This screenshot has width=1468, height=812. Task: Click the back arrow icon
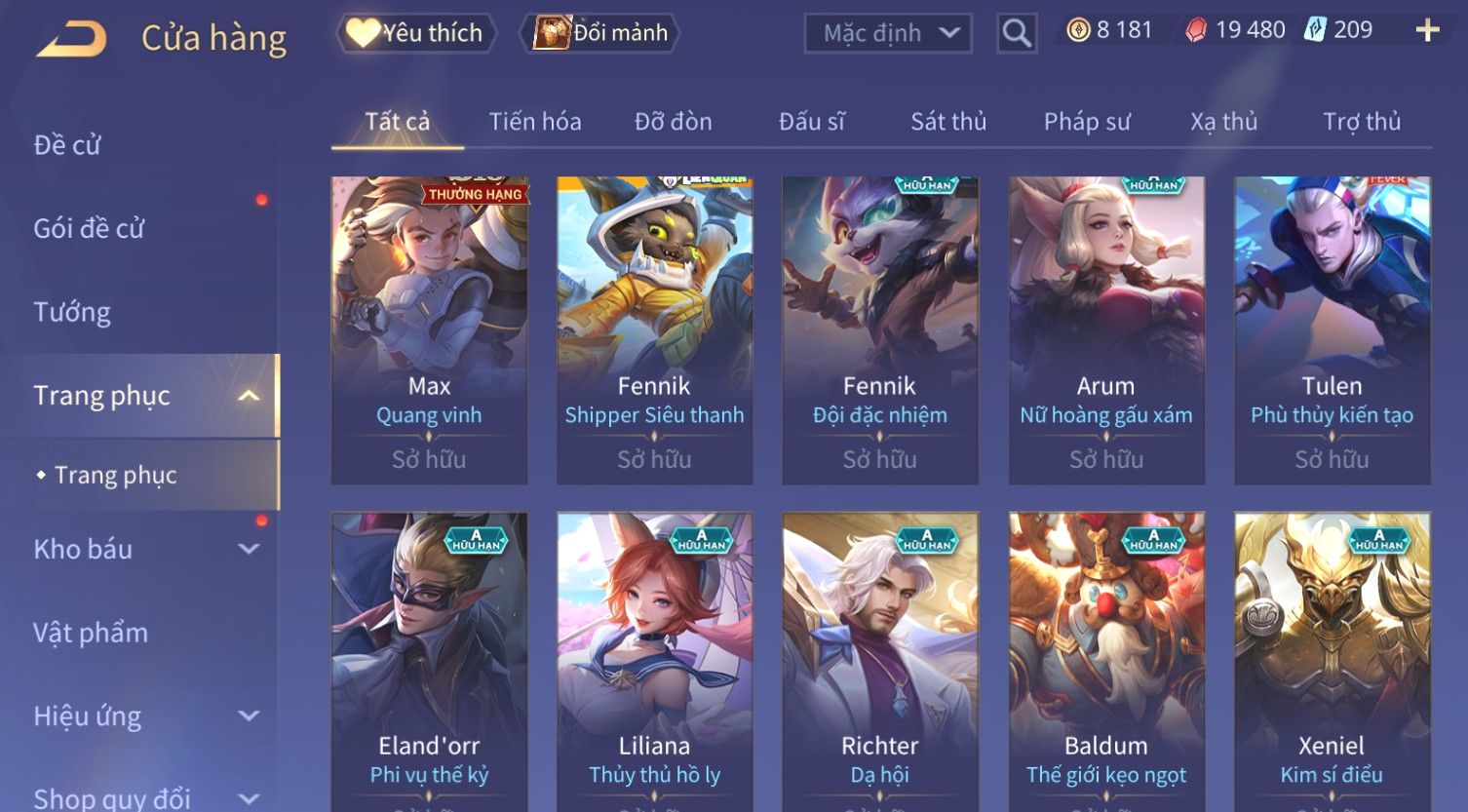click(x=71, y=39)
